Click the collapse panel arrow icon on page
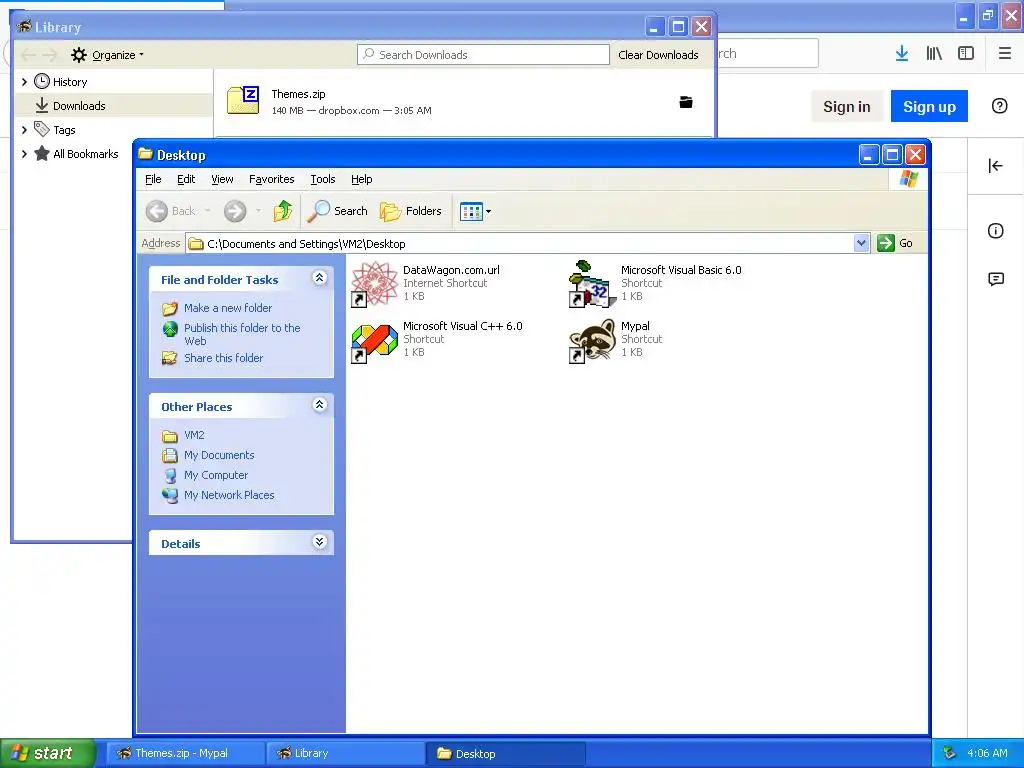1024x768 pixels. 995,166
